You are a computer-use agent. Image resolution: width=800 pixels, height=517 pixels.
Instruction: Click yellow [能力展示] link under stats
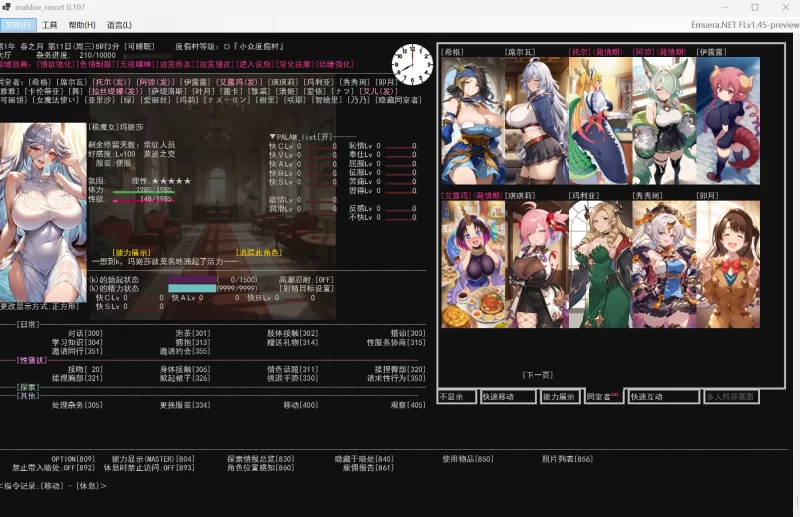(131, 253)
